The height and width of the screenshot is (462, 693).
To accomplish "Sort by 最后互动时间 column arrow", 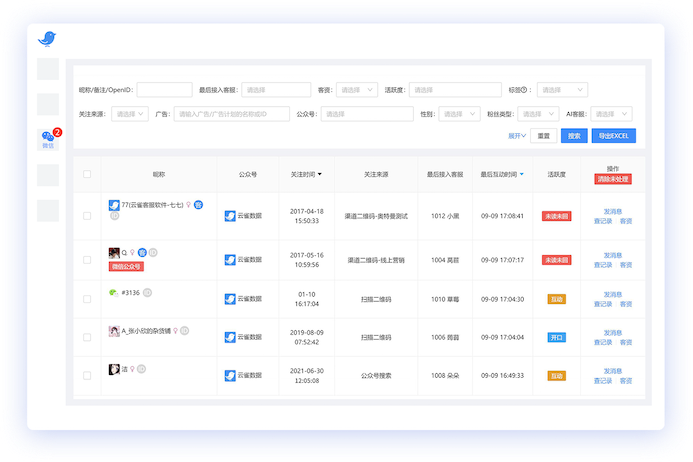I will click(x=521, y=175).
